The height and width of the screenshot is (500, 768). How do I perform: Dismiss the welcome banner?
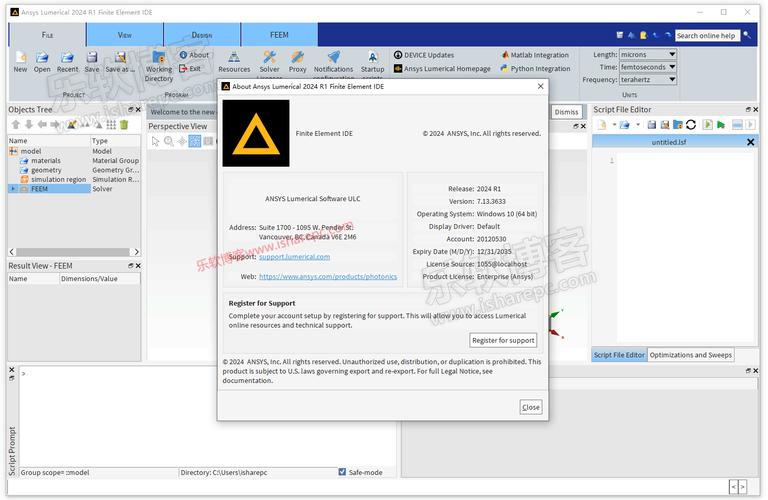click(566, 112)
